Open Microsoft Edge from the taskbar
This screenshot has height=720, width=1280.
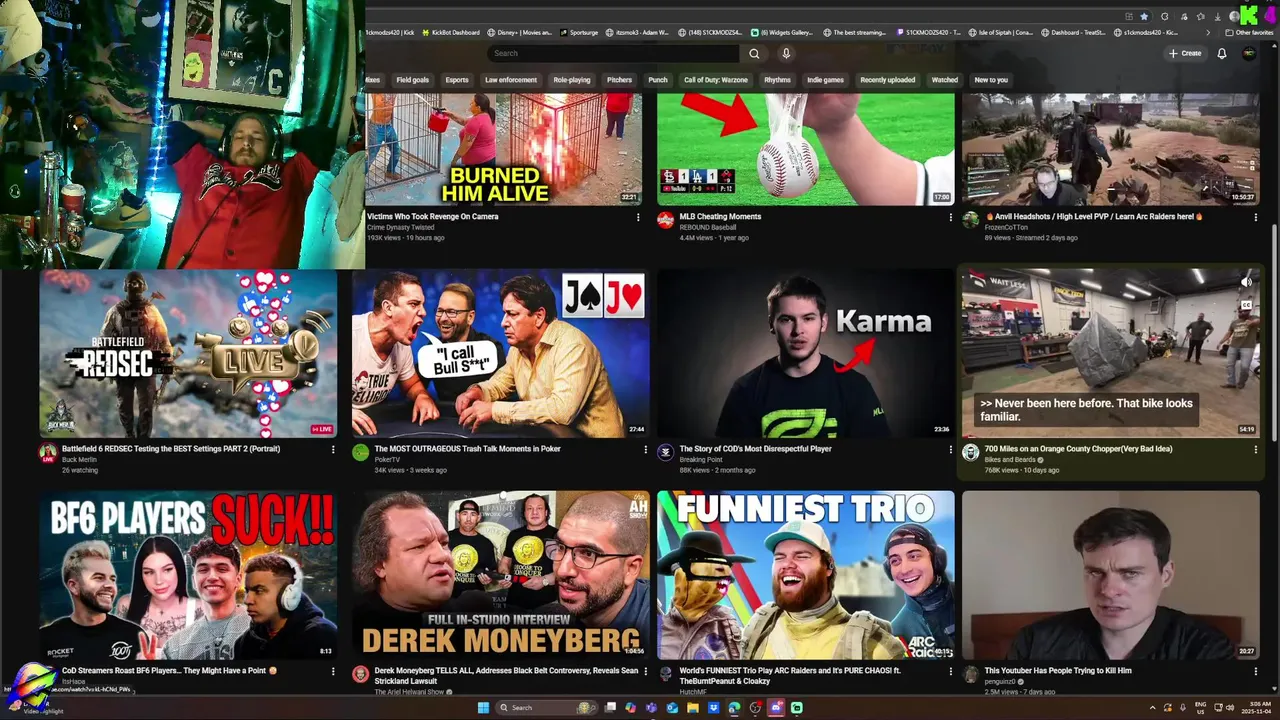tap(734, 708)
